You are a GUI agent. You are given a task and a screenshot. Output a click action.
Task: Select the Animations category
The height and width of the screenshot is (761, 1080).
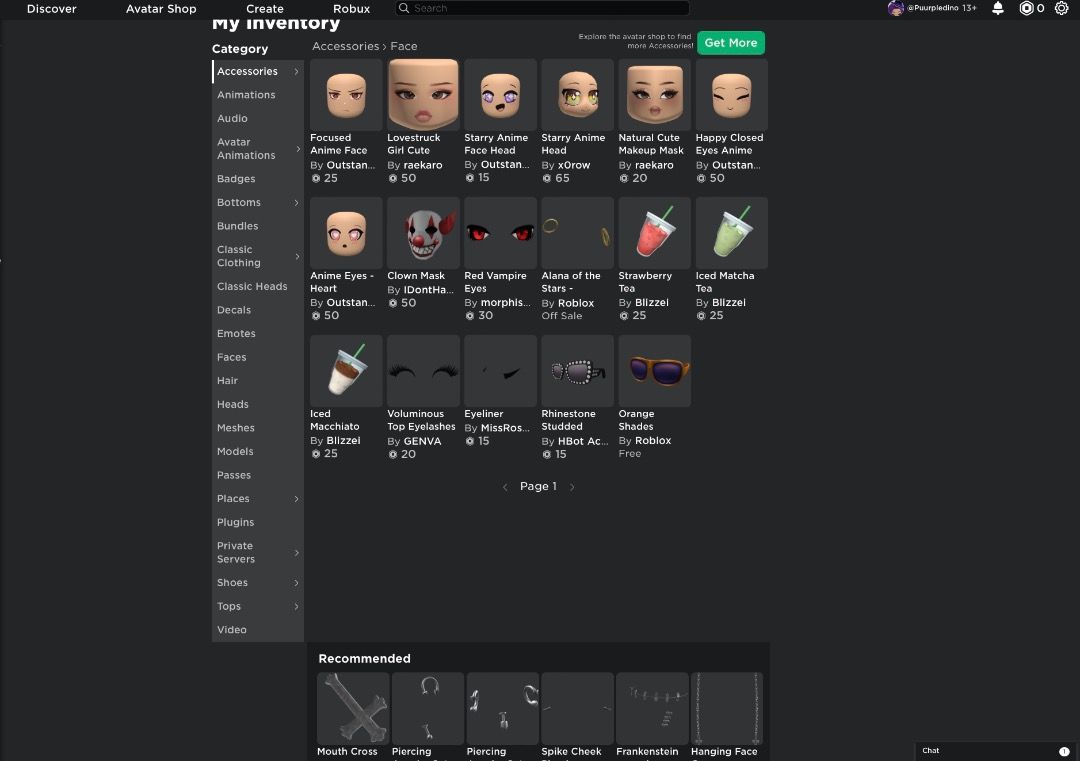(x=246, y=95)
